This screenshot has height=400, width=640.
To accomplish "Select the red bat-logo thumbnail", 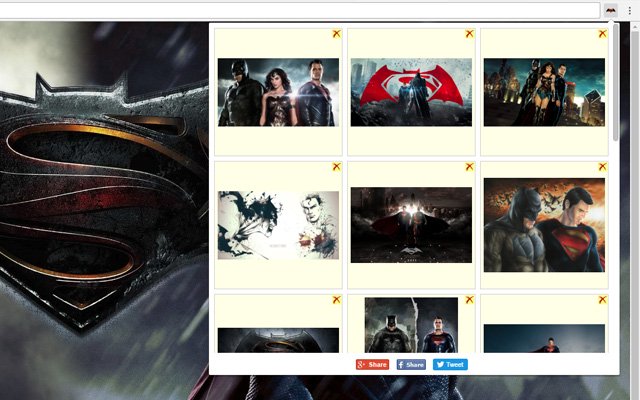I will coord(411,92).
